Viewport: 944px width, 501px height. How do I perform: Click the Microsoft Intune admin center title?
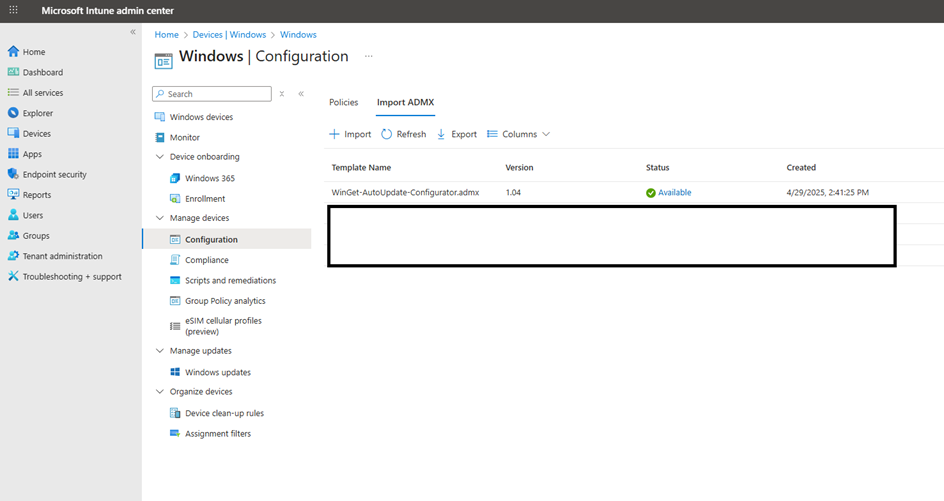coord(107,11)
